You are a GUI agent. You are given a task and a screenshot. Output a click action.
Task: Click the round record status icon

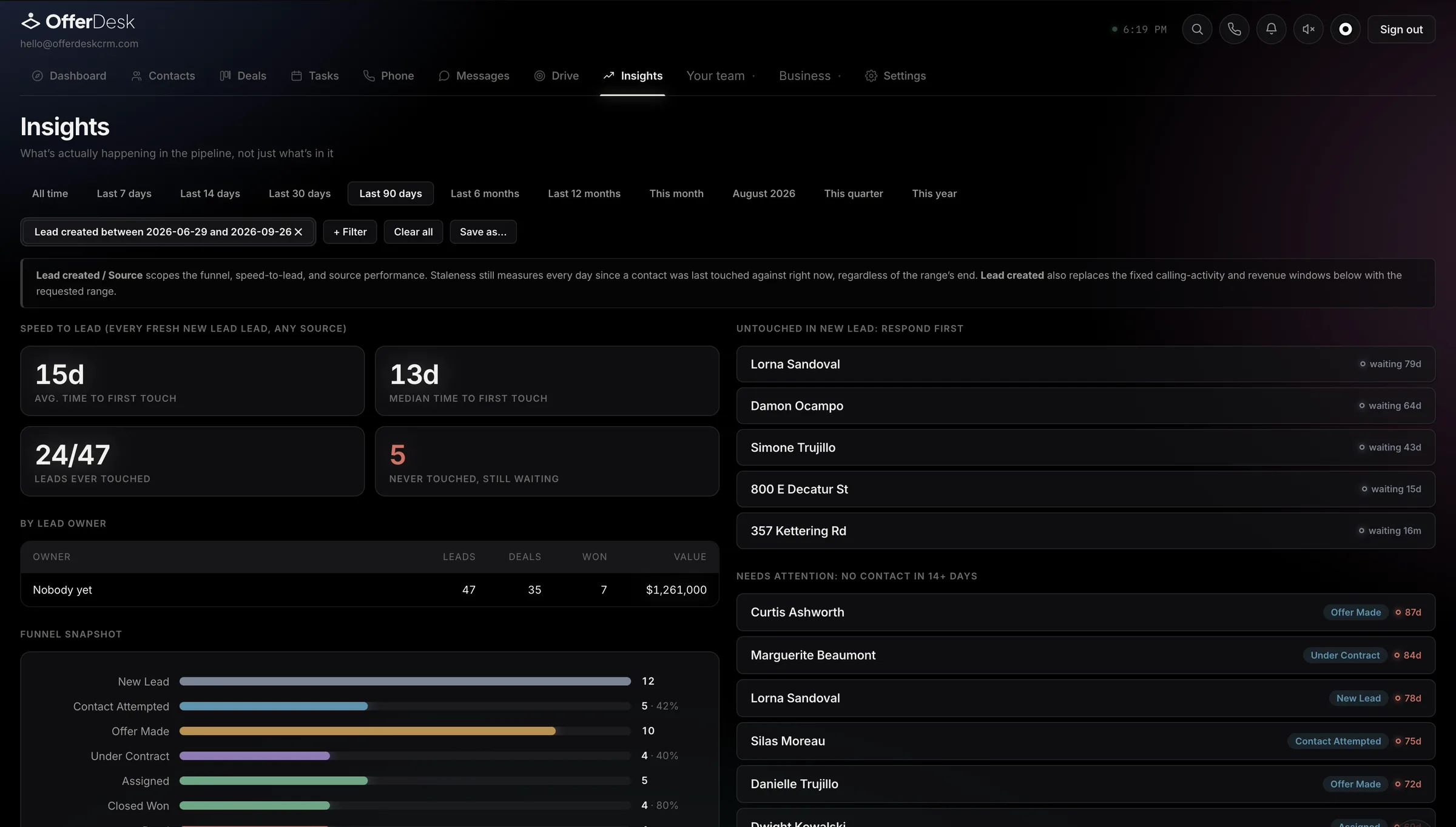click(x=1345, y=29)
